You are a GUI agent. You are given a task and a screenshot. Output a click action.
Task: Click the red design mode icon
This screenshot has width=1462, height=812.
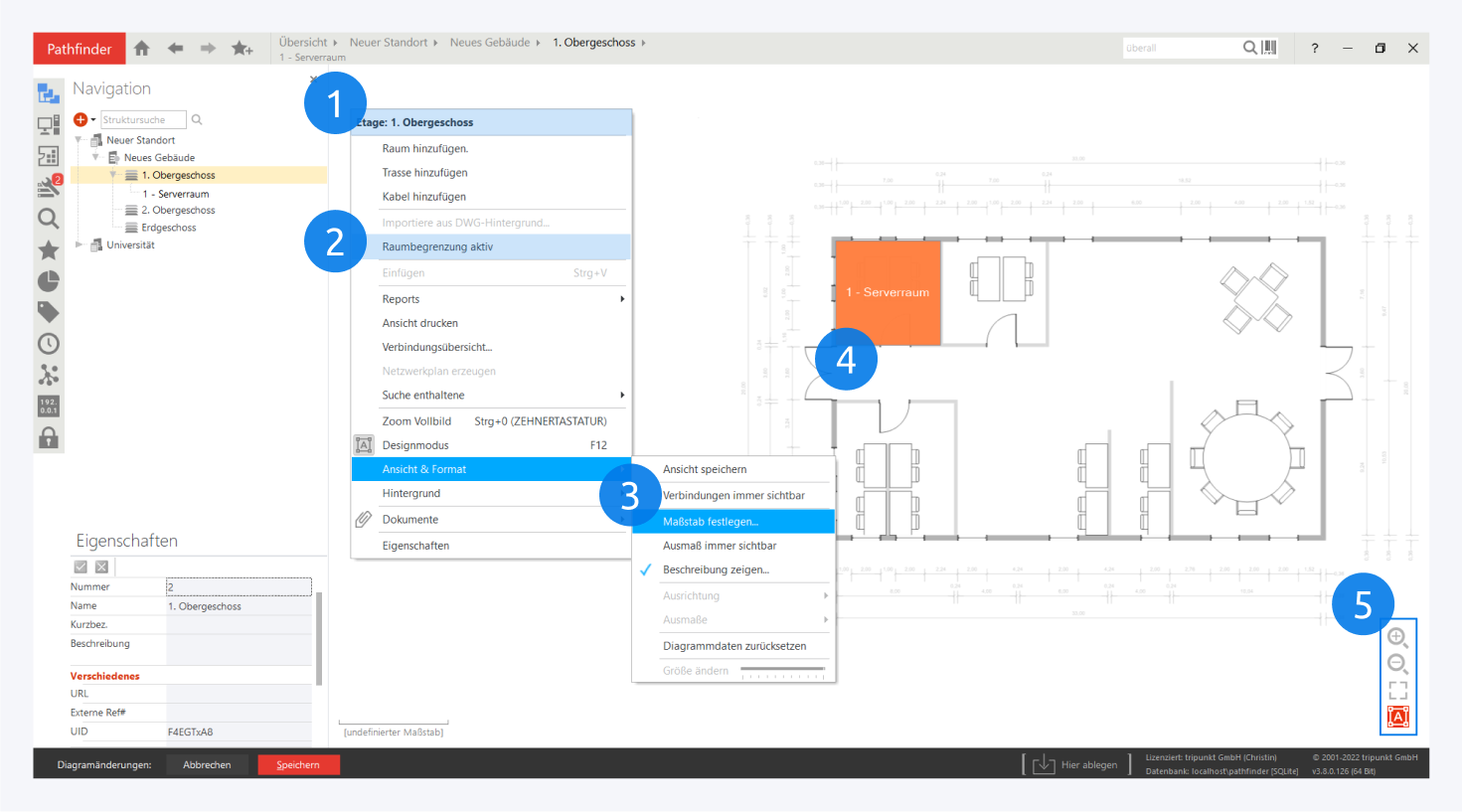point(1397,717)
